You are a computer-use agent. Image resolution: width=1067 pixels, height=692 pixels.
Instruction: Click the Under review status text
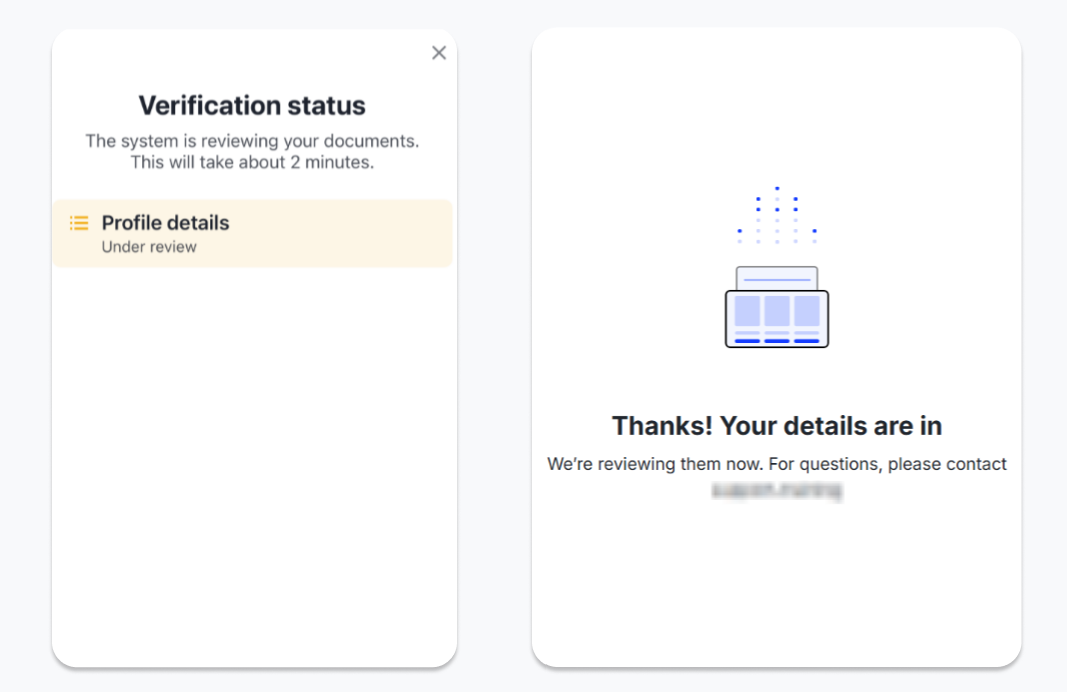[149, 247]
